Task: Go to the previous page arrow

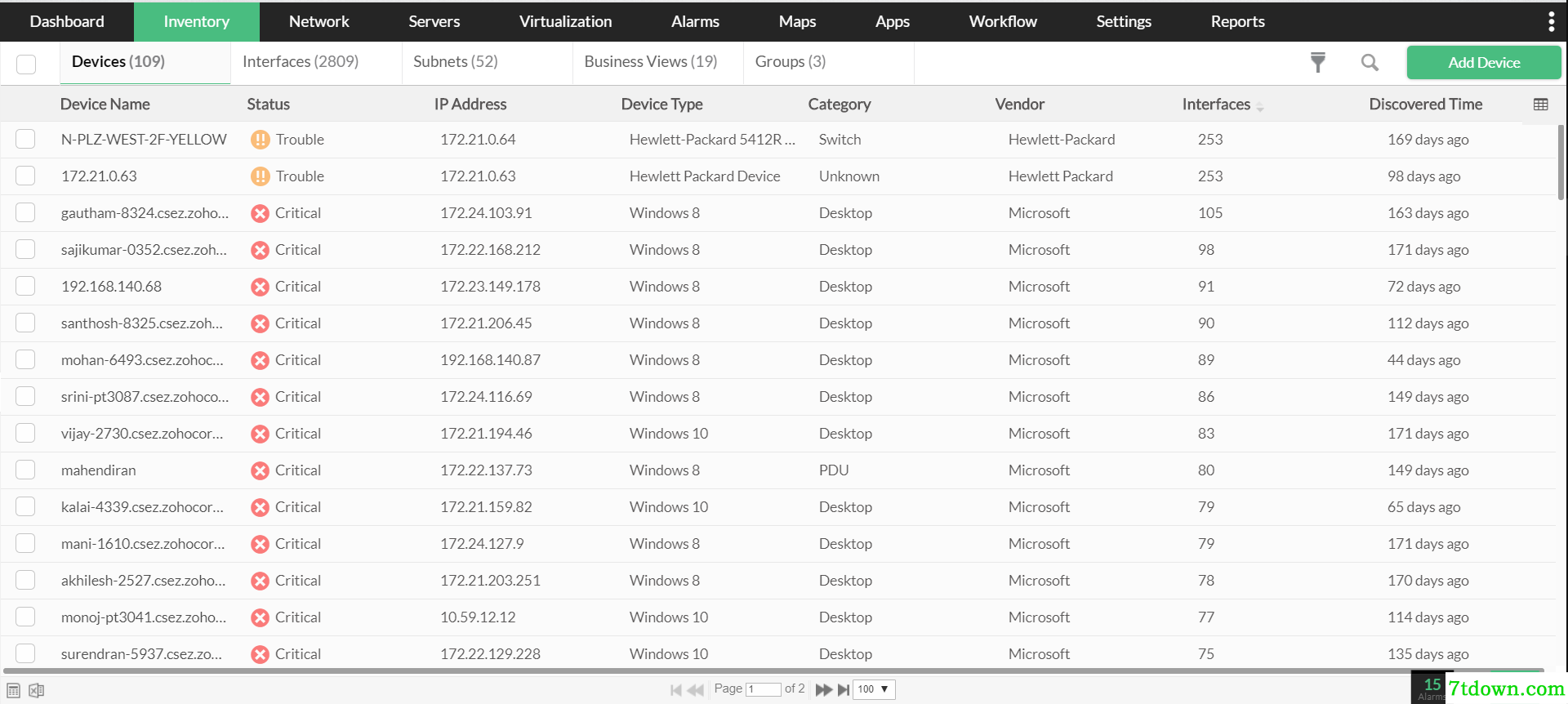Action: tap(696, 689)
